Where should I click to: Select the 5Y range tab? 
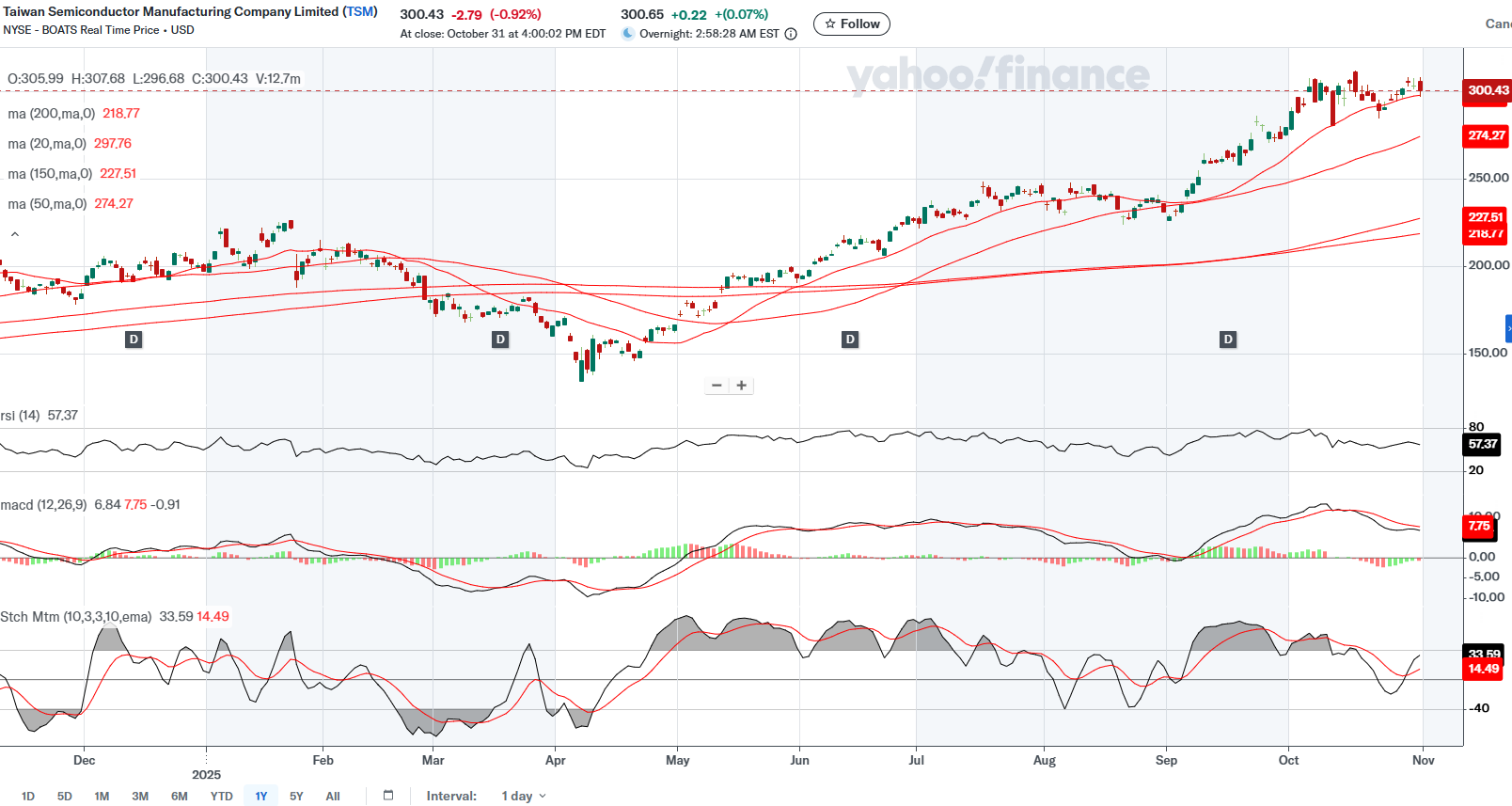click(x=296, y=796)
